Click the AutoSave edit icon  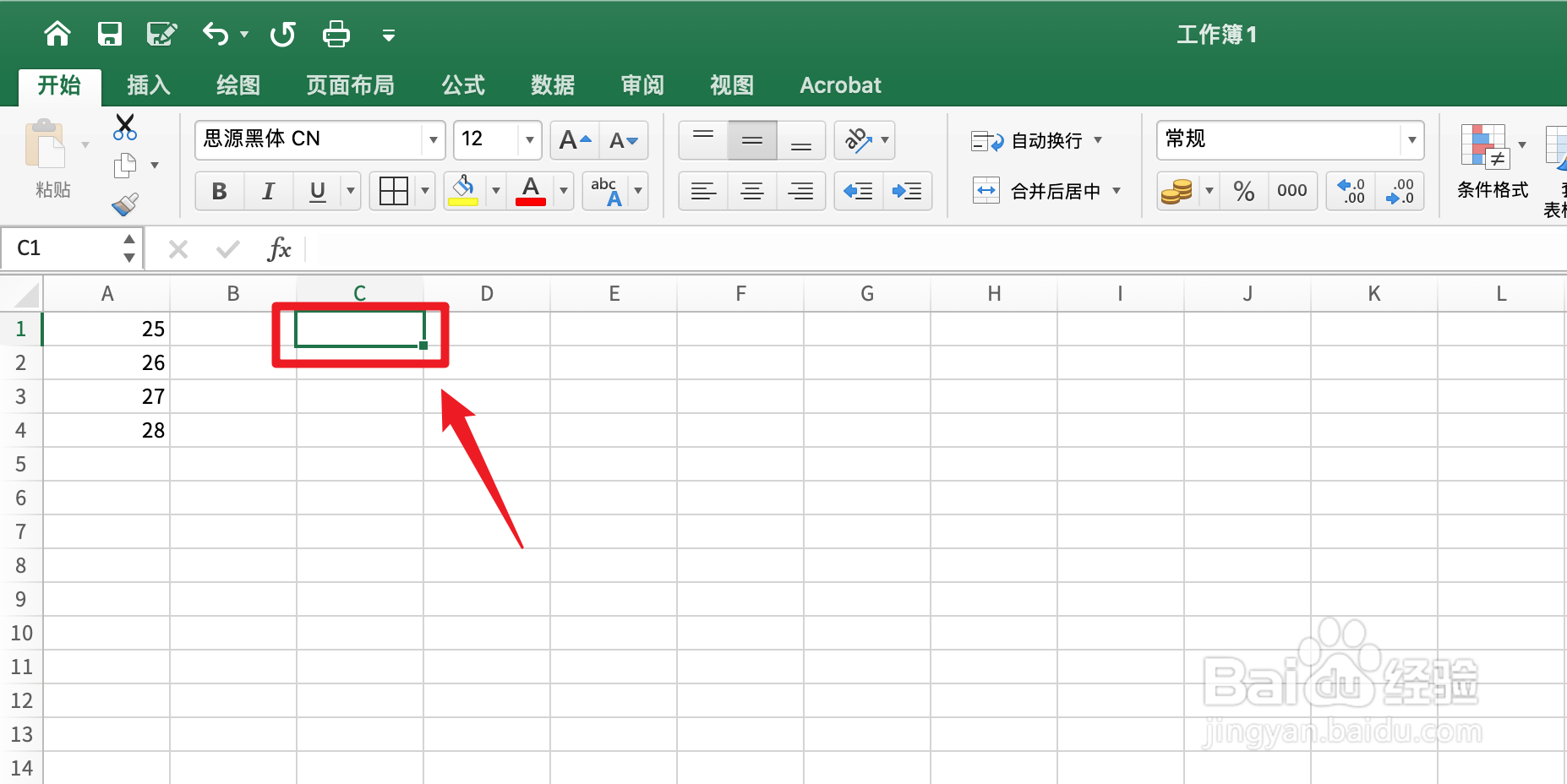[x=161, y=34]
